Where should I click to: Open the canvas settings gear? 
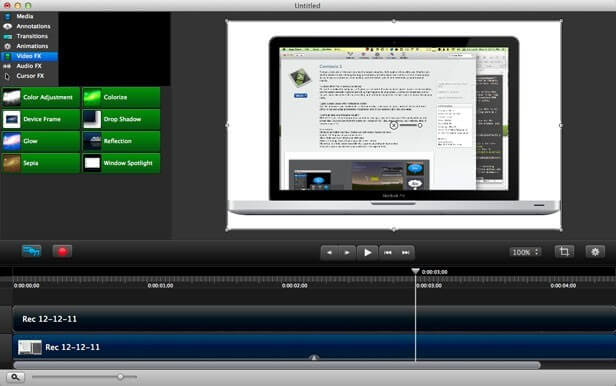595,251
